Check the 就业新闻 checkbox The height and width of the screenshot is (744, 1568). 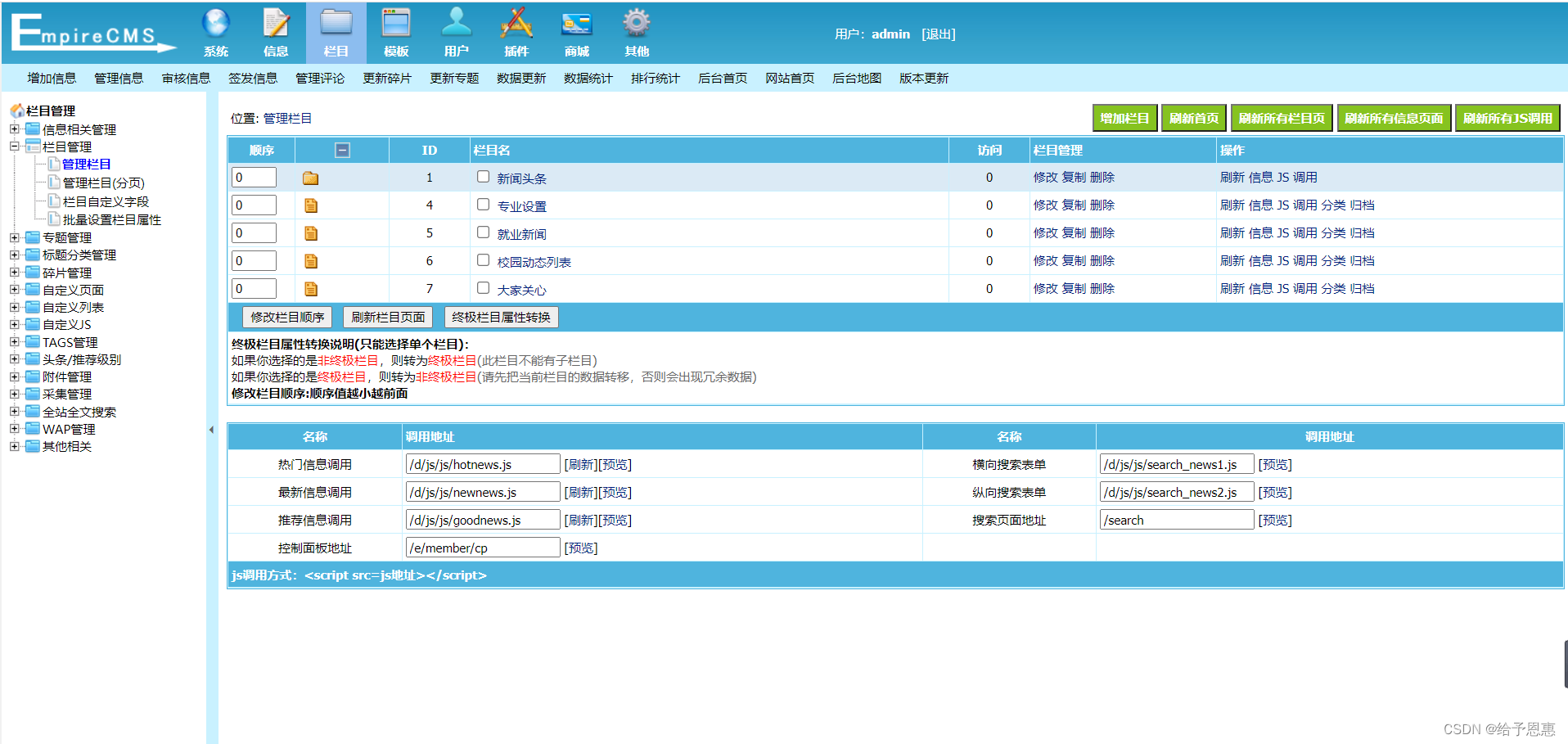tap(484, 232)
